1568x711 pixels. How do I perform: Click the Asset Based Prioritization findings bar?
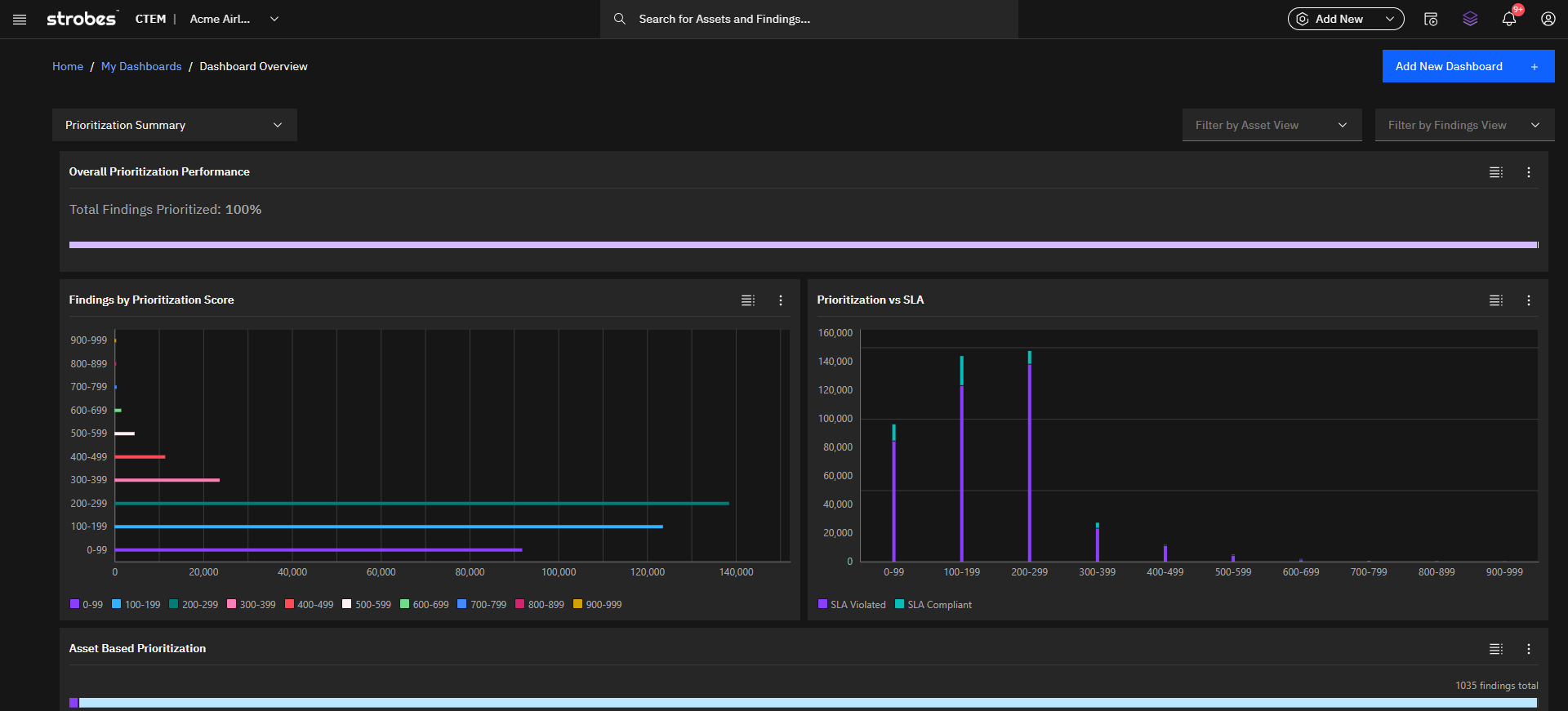(x=804, y=703)
